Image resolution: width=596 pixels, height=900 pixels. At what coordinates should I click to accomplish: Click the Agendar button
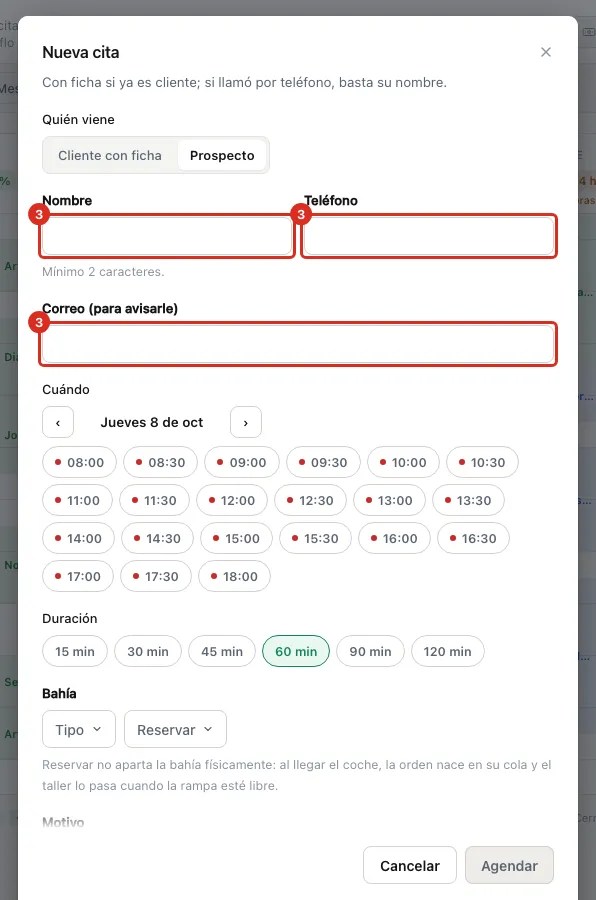[509, 866]
